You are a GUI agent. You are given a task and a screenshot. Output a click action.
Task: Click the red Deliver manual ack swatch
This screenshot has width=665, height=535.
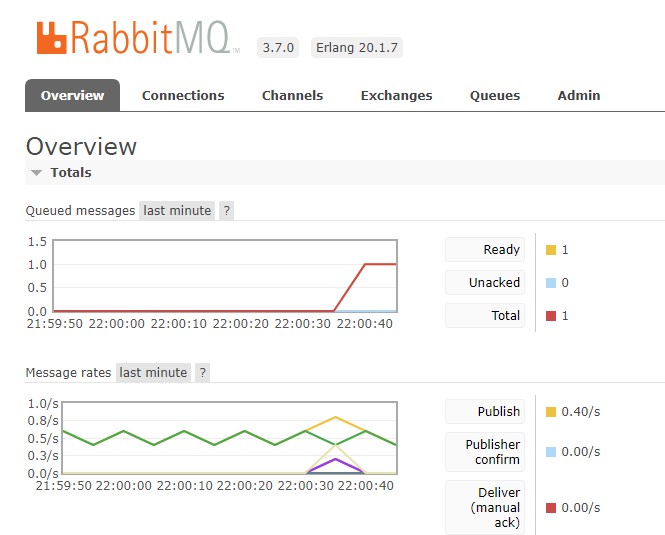coord(550,508)
